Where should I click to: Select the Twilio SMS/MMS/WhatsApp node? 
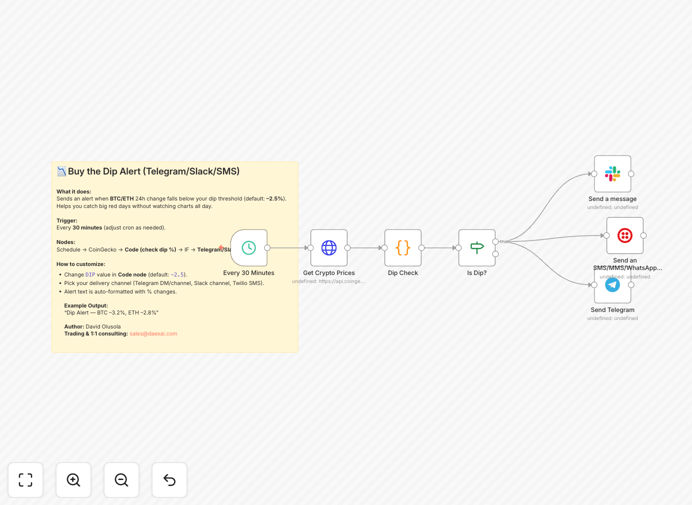[625, 235]
